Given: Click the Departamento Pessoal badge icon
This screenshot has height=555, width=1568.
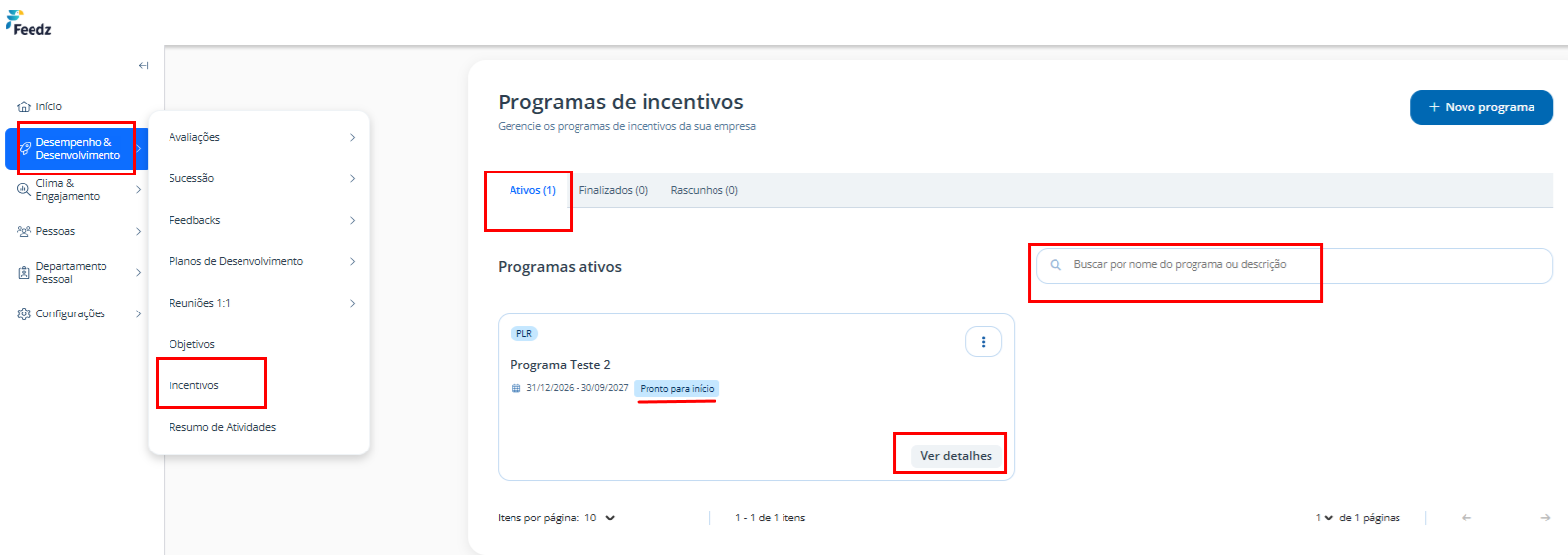Looking at the screenshot, I should coord(24,272).
